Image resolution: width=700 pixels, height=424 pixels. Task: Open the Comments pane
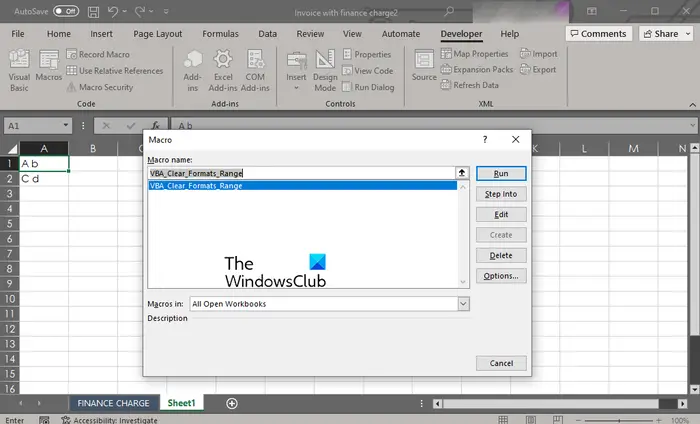coord(599,34)
